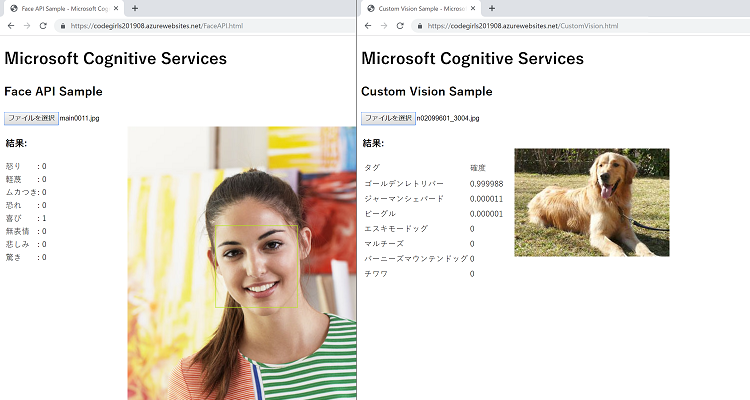Go forward in the Face API Sample window

pos(27,26)
